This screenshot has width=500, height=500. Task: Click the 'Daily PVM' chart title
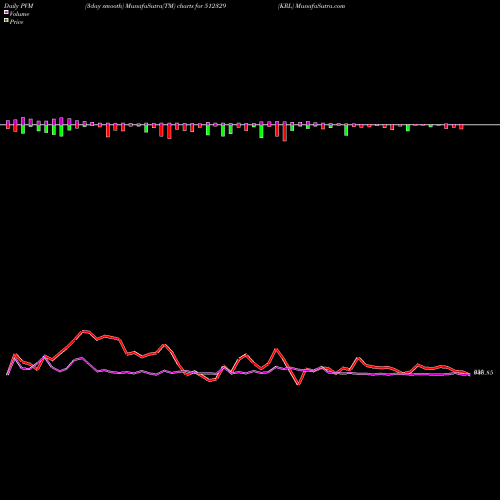19,6
